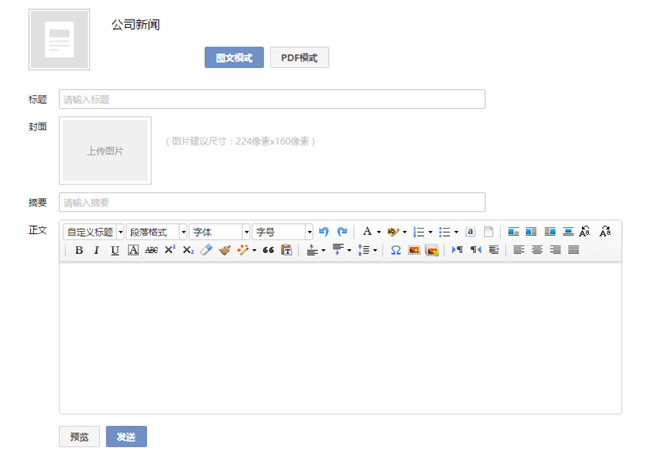Screen dimensions: 647x462
Task: Click the undo arrow
Action: click(324, 232)
